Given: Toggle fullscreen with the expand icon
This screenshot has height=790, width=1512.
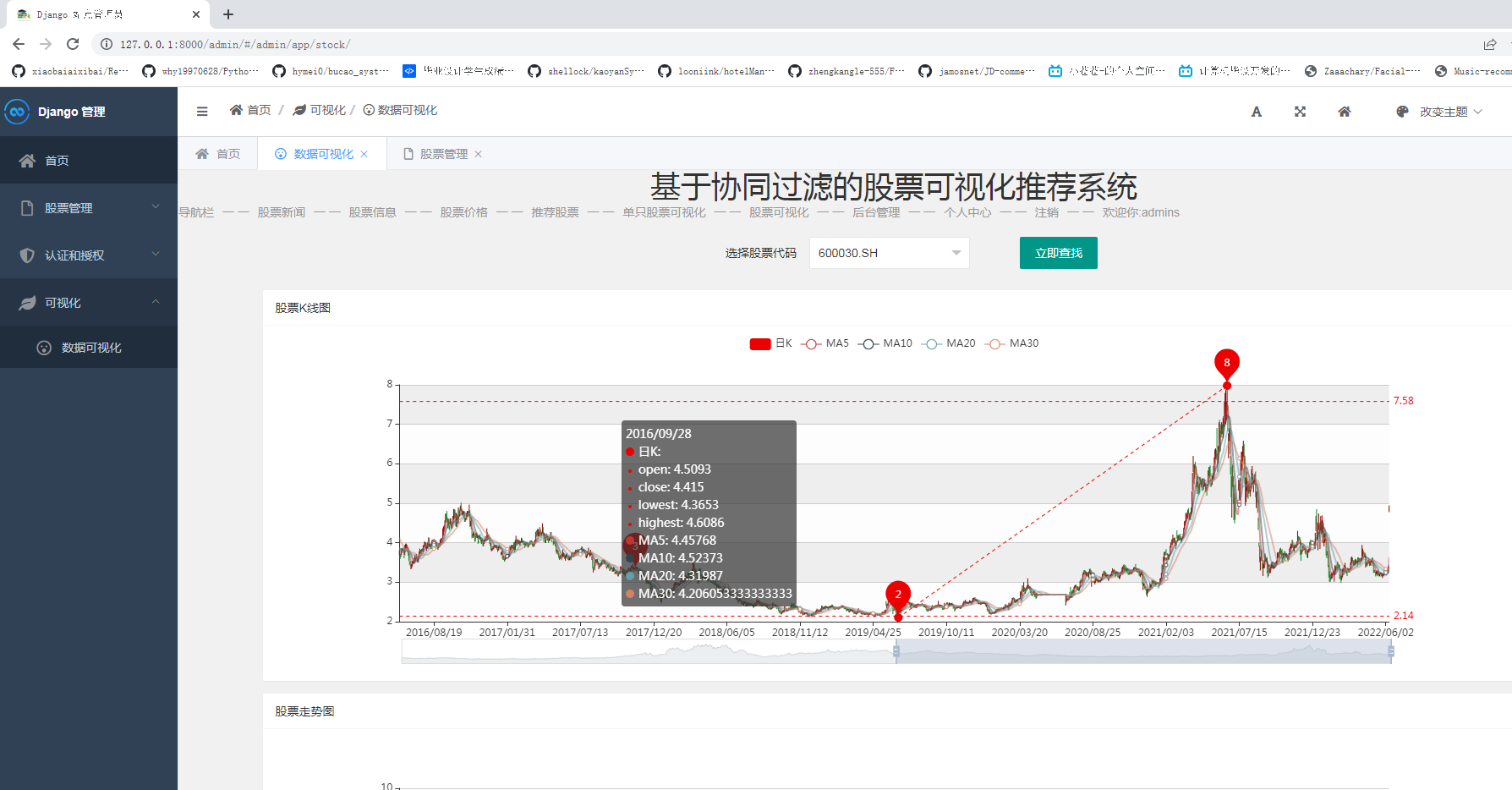Looking at the screenshot, I should [x=1300, y=111].
